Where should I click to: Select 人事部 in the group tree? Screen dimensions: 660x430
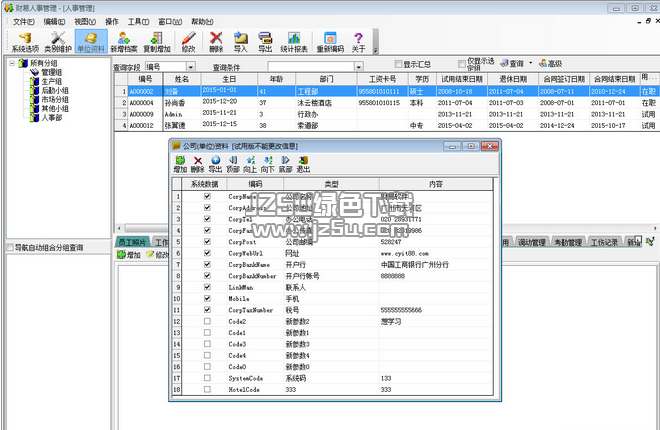[51, 117]
